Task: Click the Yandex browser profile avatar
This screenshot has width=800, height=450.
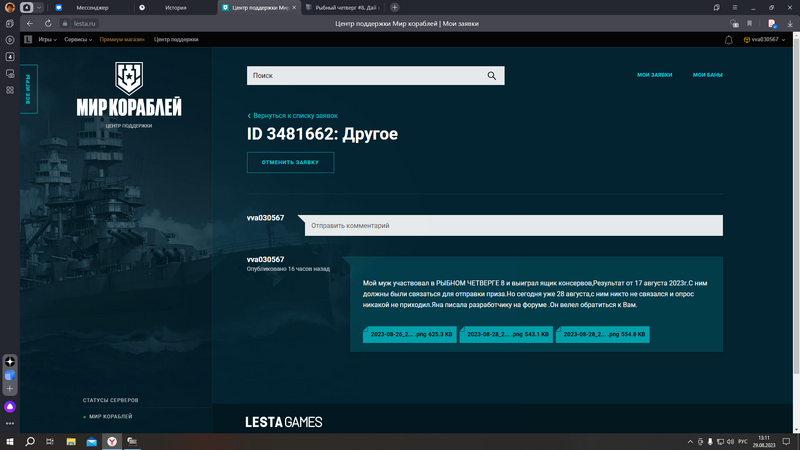Action: 9,8
